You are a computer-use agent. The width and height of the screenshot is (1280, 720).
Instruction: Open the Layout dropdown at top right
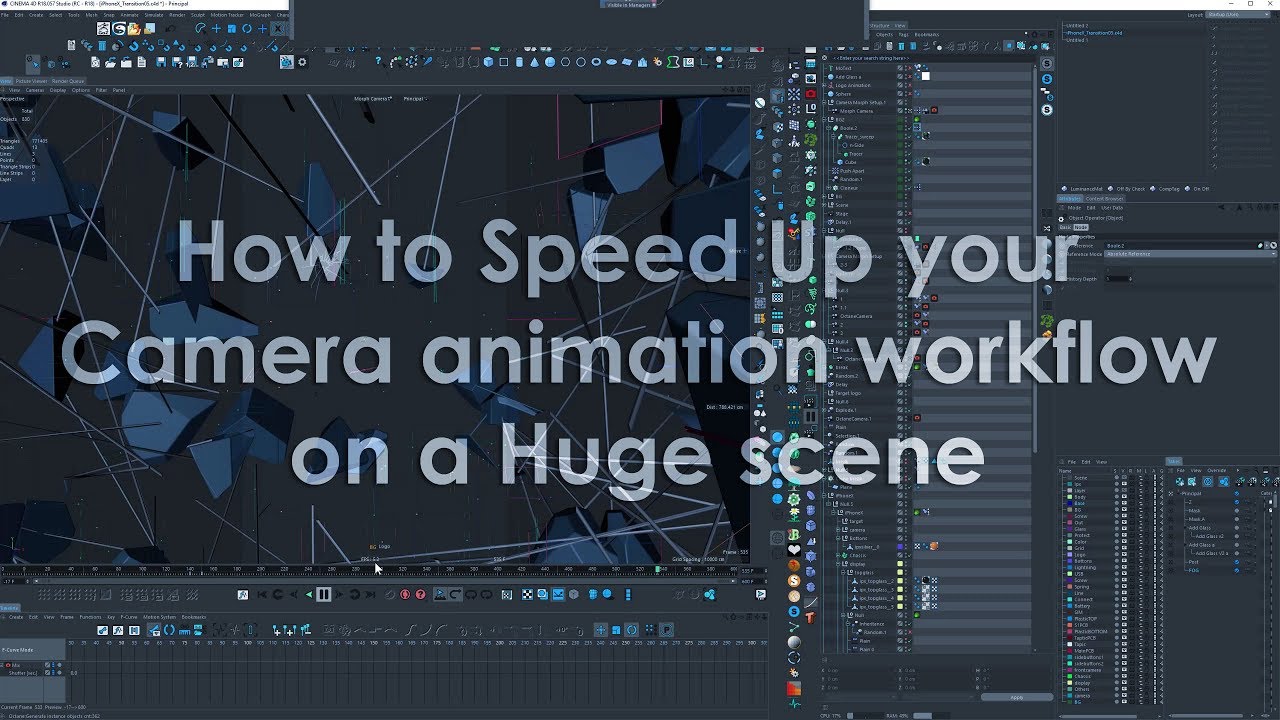pyautogui.click(x=1238, y=14)
